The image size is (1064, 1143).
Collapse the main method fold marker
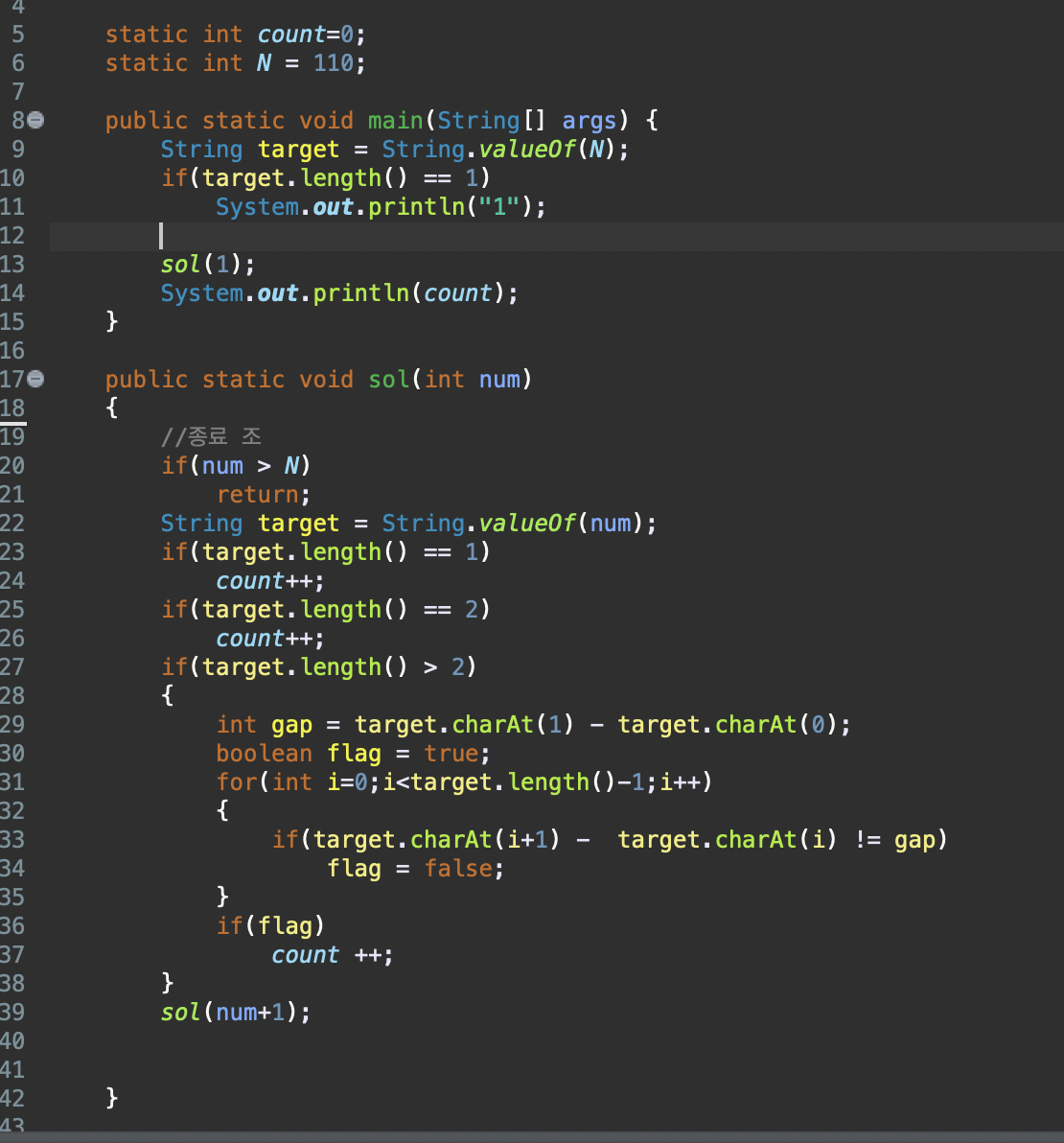click(35, 120)
